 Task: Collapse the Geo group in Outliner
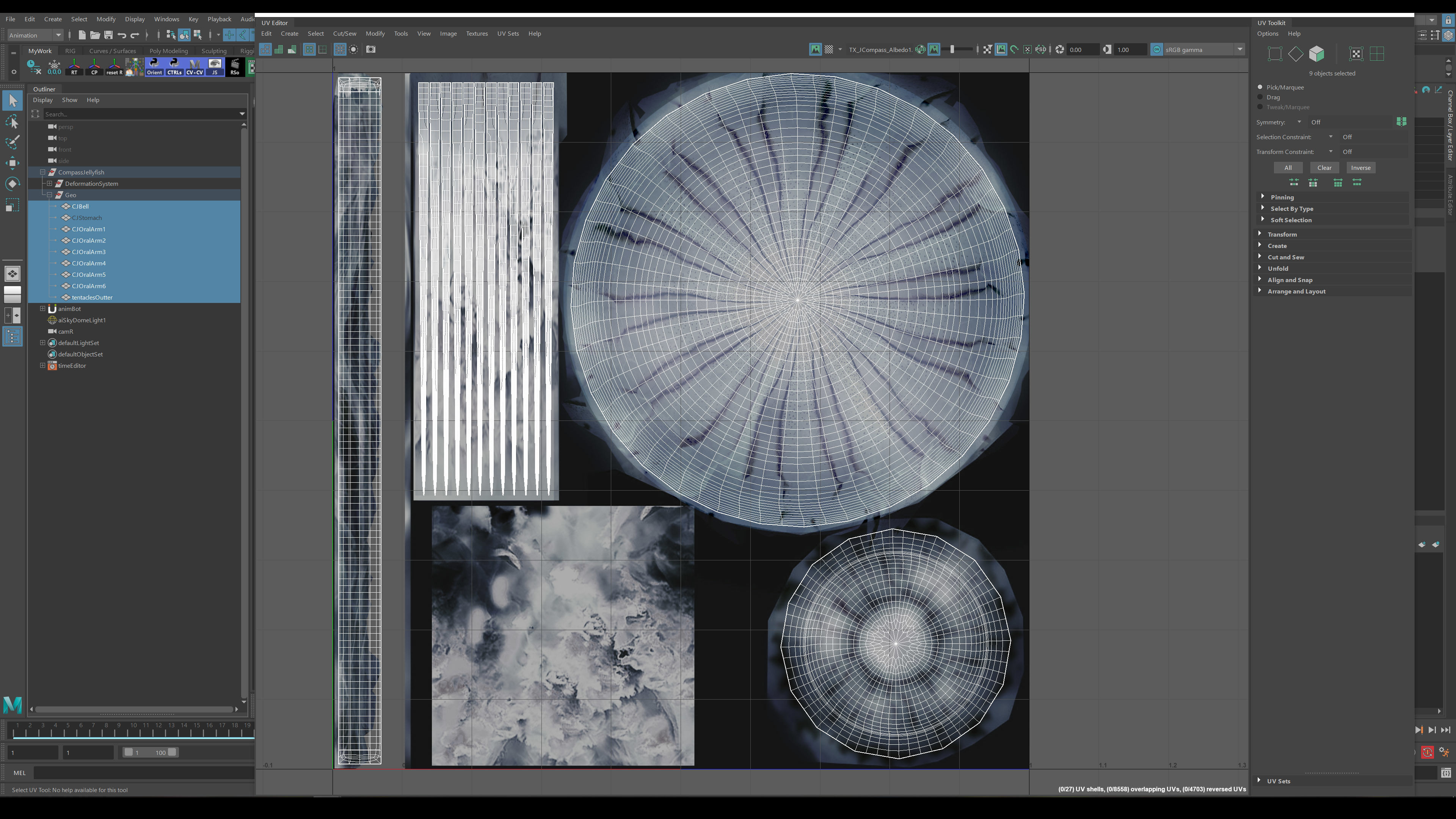(x=50, y=195)
